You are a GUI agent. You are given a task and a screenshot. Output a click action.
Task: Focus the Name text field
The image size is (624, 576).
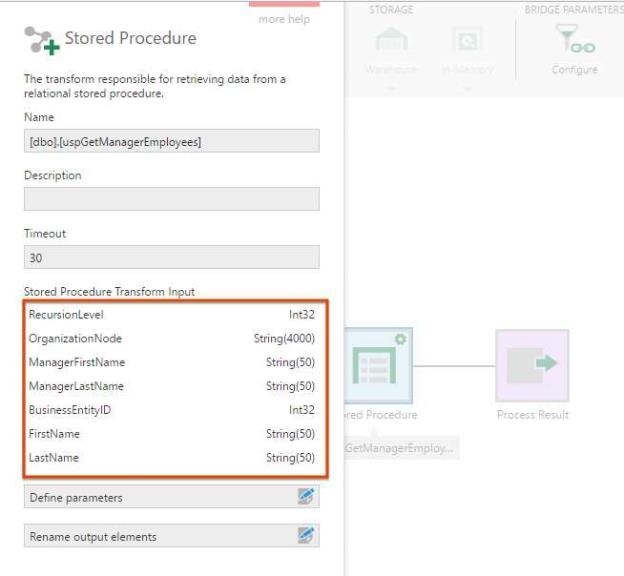point(171,142)
